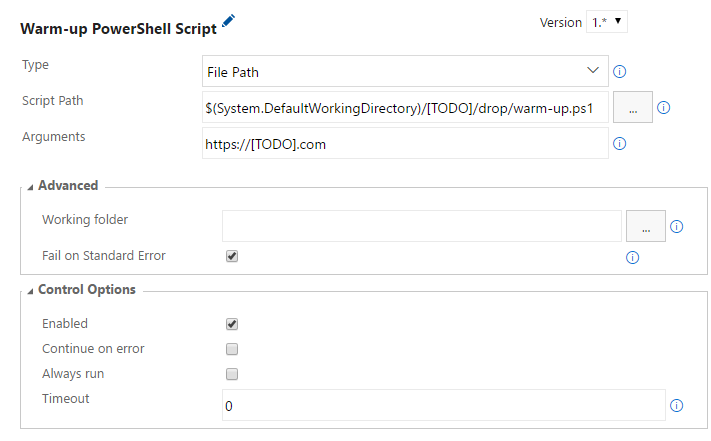Uncheck the Fail on Standard Error checkbox
This screenshot has width=711, height=441.
click(232, 256)
